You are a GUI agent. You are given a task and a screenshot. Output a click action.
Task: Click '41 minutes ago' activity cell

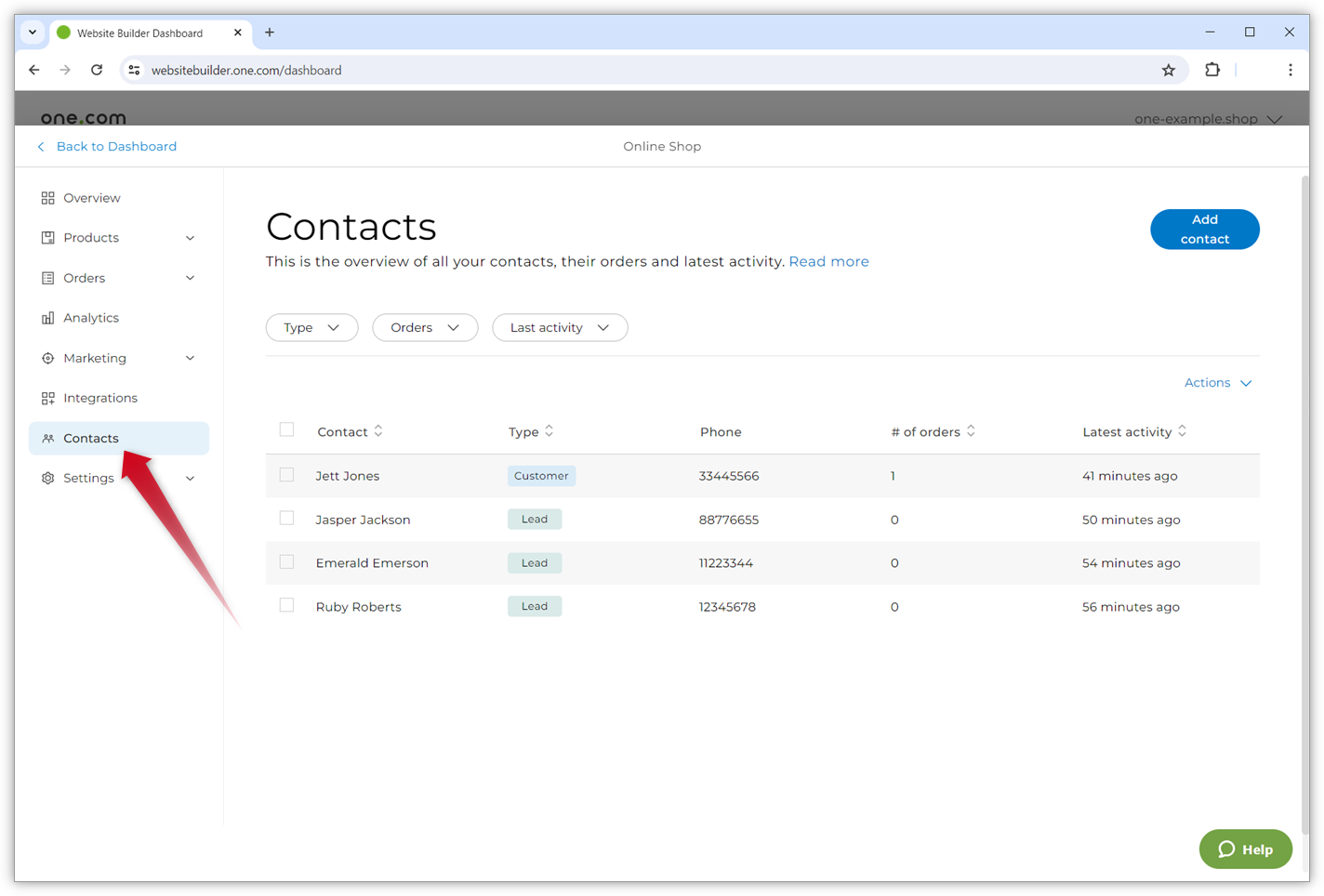[1130, 476]
